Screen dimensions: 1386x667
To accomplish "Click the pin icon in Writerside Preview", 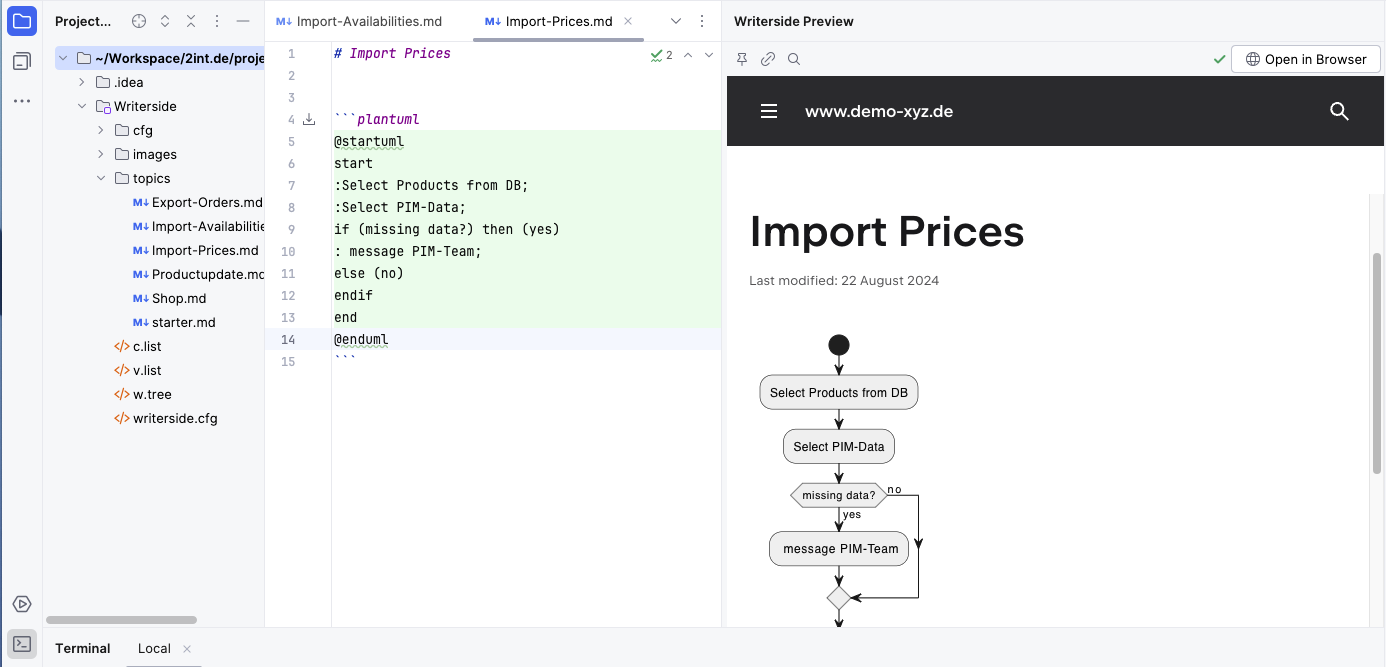I will click(742, 59).
